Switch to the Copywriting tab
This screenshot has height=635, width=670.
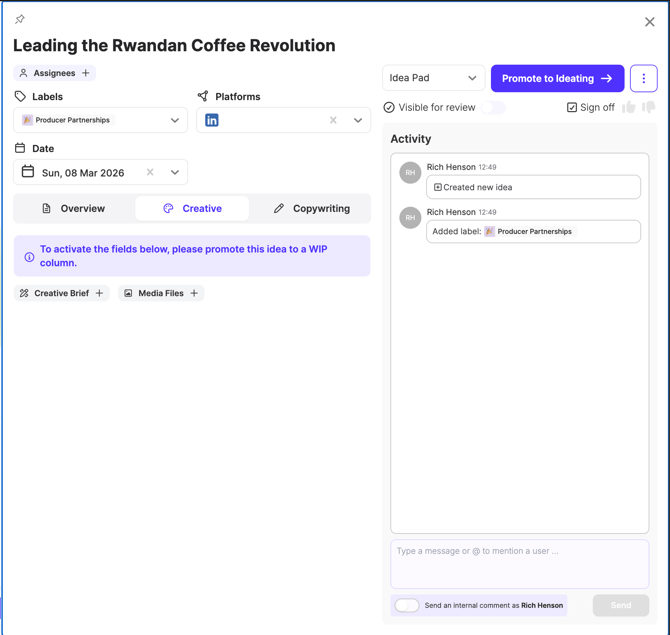[311, 208]
